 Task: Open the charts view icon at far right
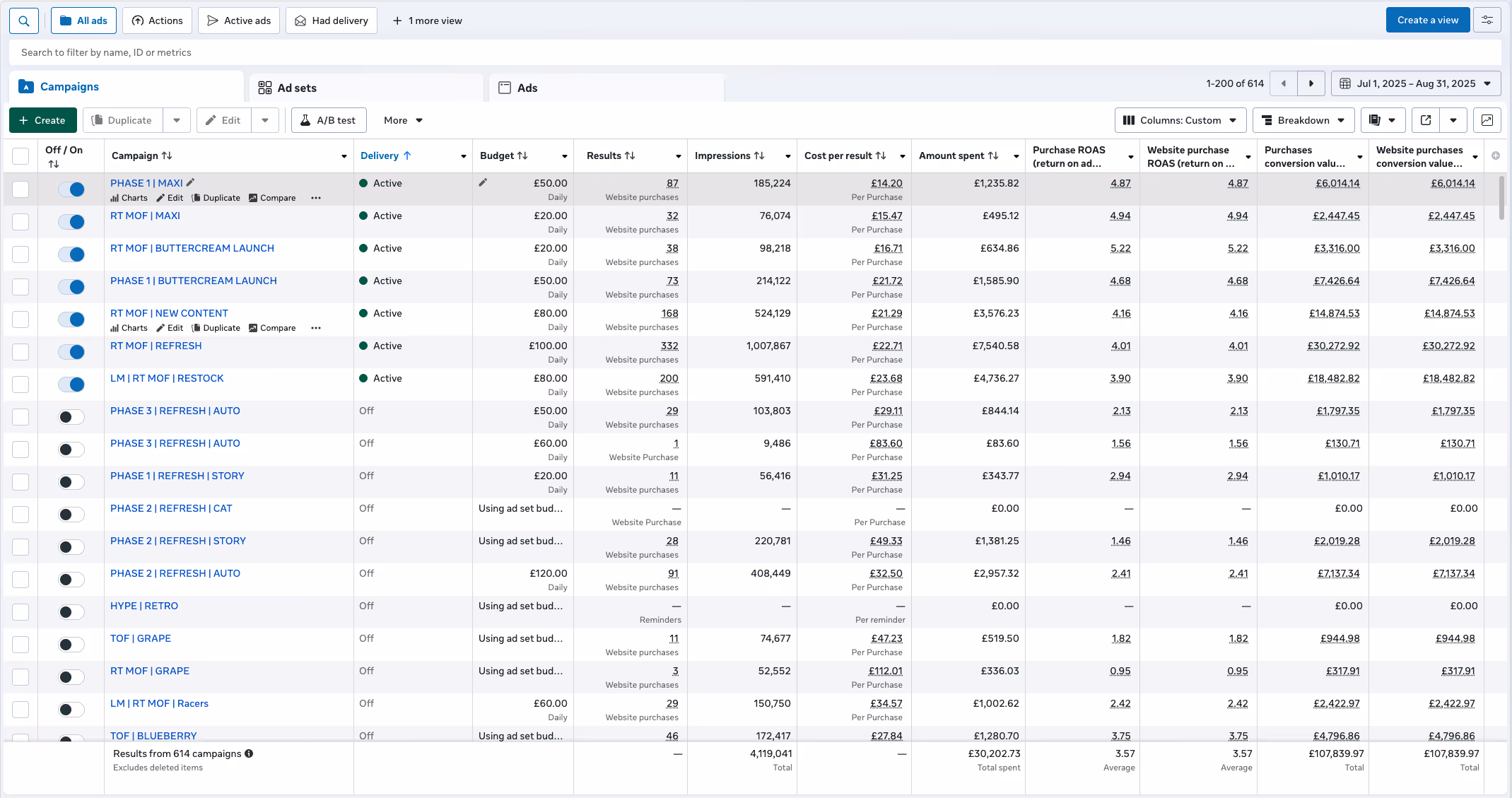click(x=1487, y=120)
